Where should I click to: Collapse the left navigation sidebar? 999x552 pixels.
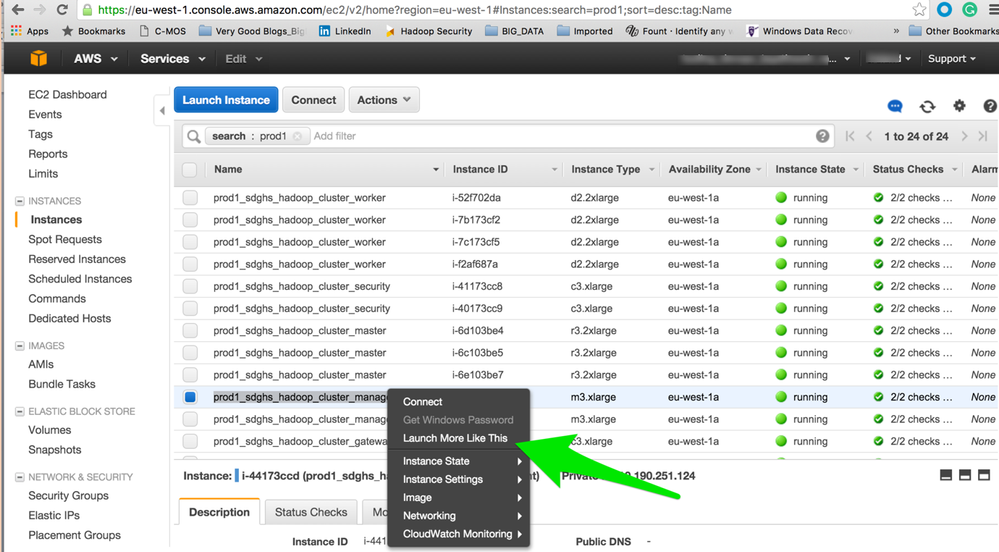162,110
